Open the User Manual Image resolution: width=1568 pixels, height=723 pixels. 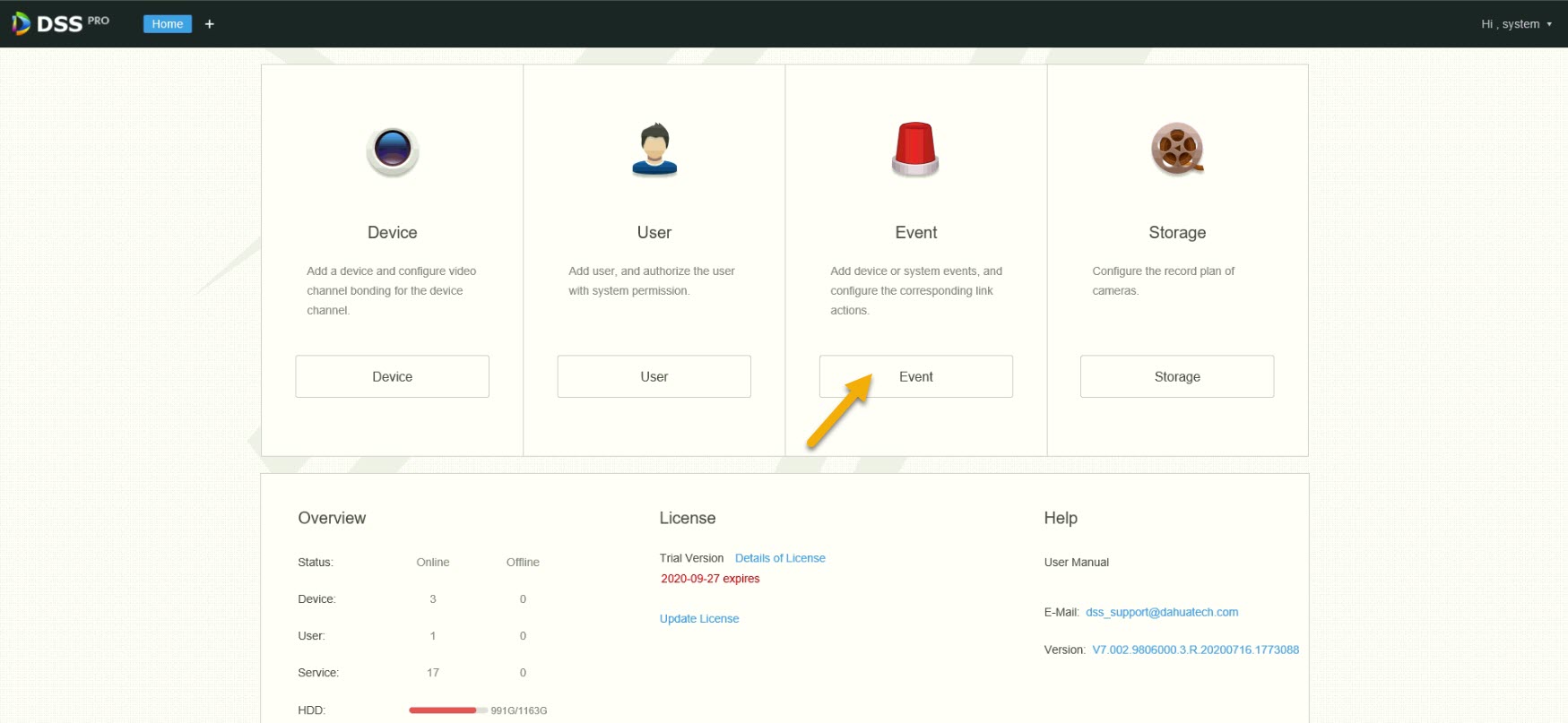point(1077,563)
